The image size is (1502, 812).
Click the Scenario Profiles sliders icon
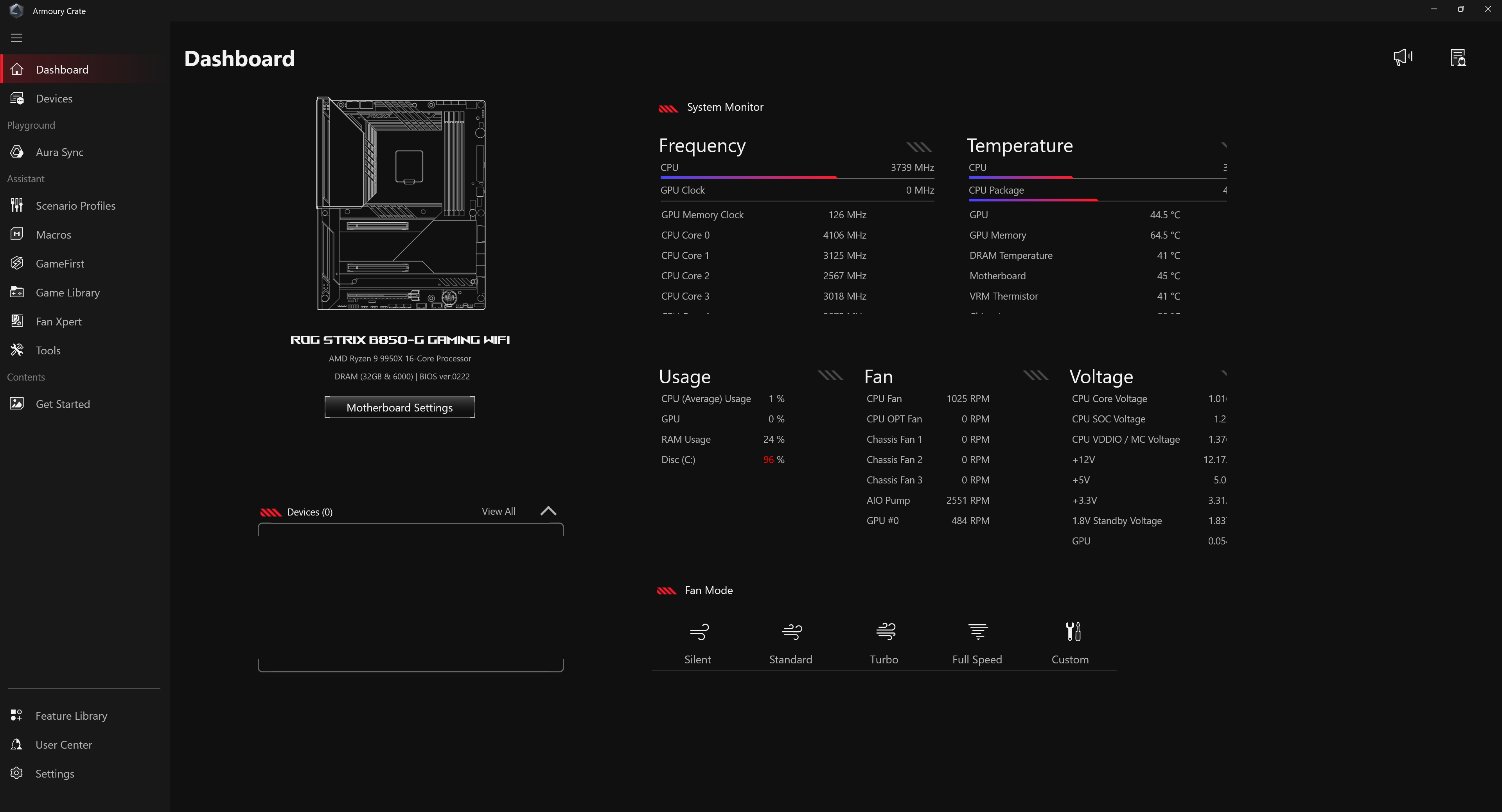point(17,205)
